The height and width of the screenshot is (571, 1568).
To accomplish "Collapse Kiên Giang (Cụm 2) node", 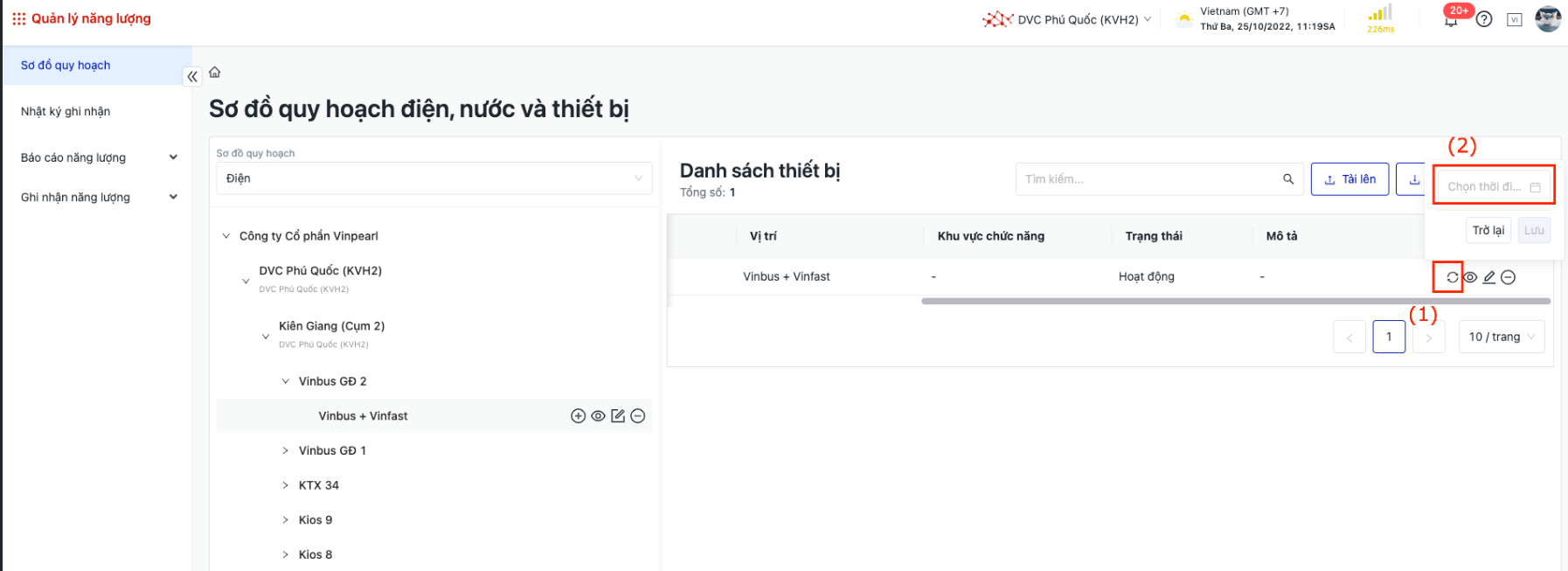I will (266, 337).
